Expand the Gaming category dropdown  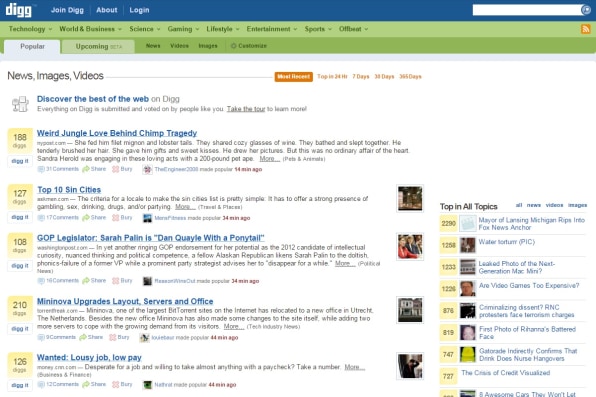[x=183, y=29]
